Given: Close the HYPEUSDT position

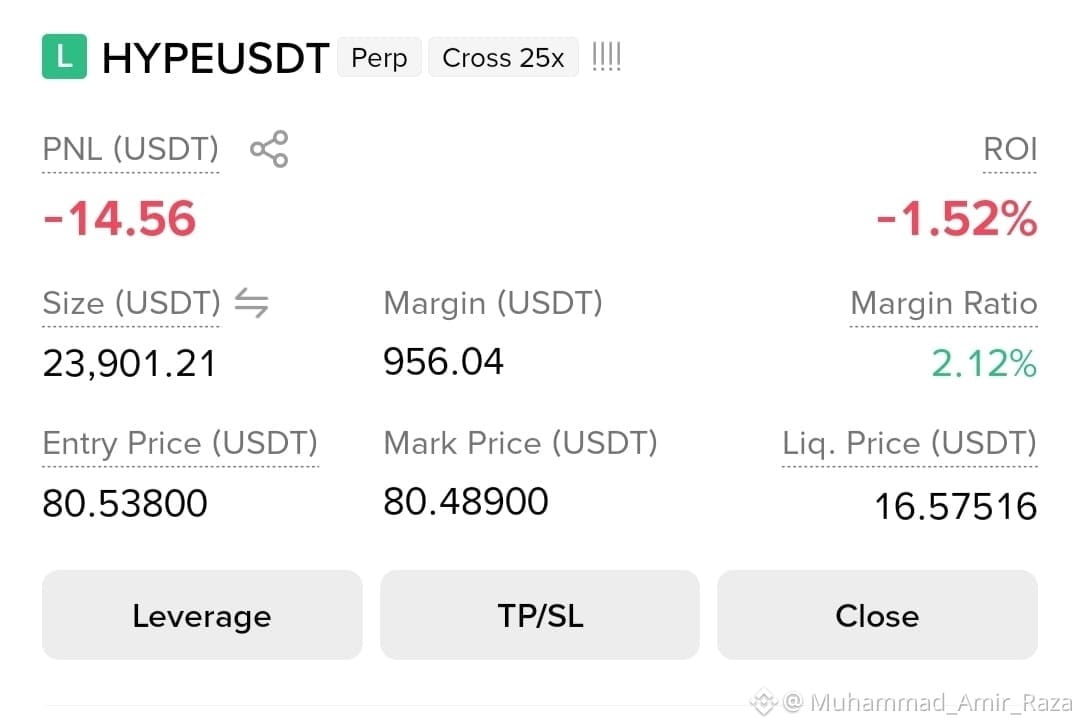Looking at the screenshot, I should tap(878, 615).
